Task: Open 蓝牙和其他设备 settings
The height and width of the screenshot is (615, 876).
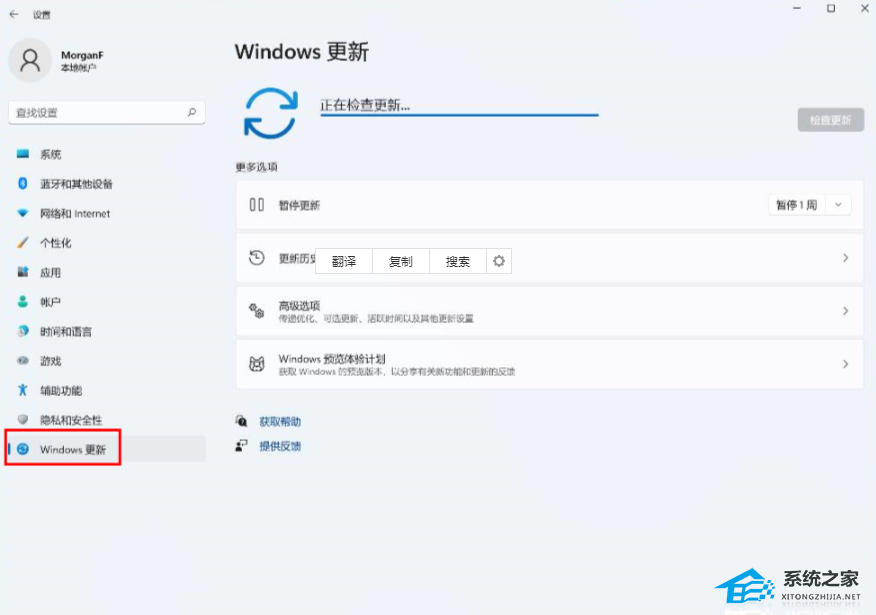Action: click(x=106, y=184)
